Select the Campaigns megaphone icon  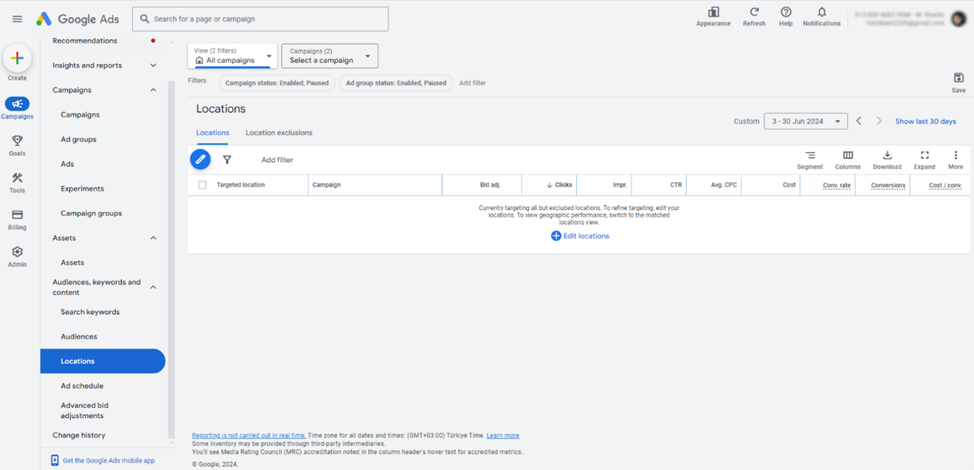pos(17,104)
